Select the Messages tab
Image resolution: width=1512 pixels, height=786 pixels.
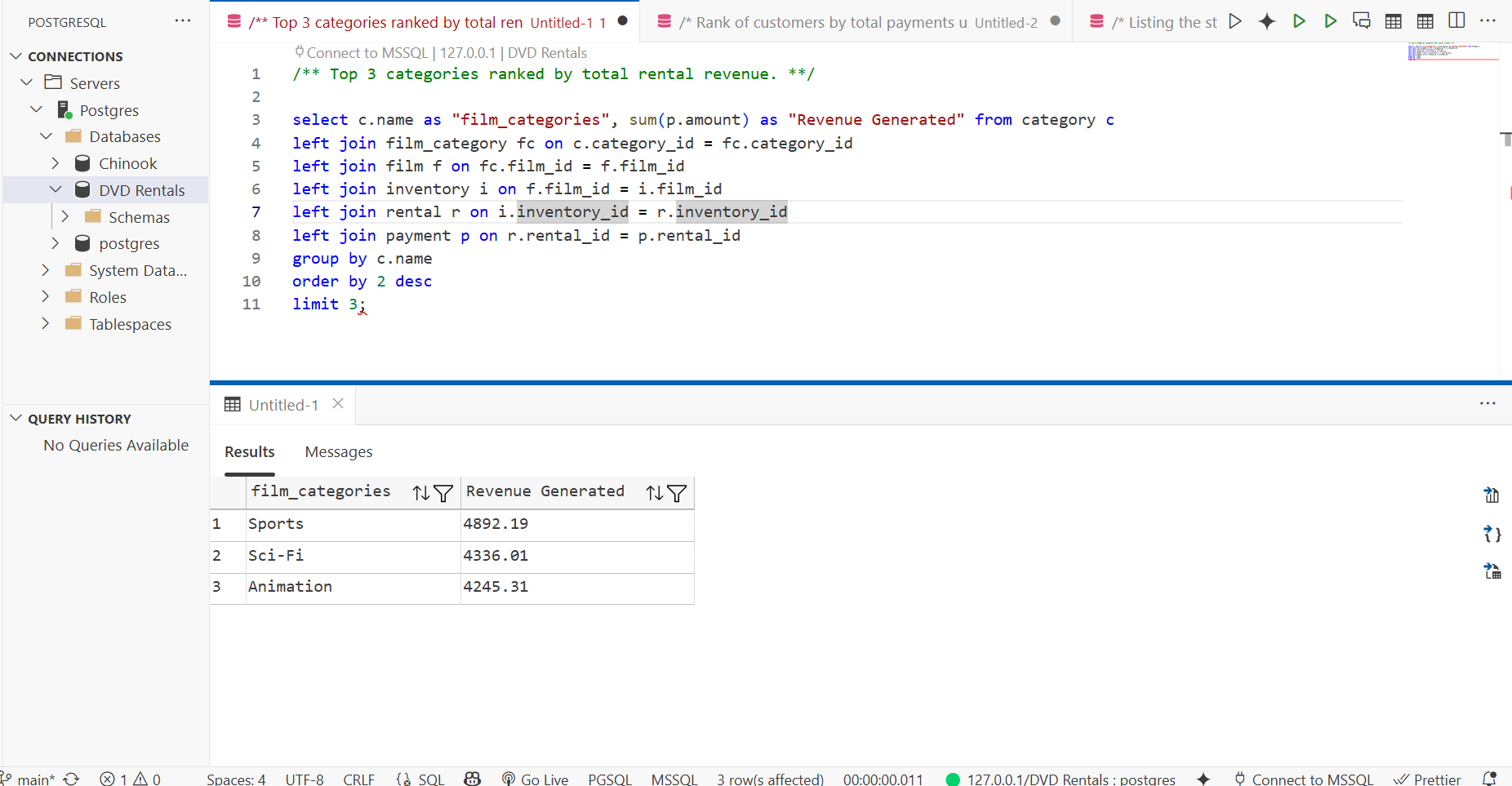point(339,452)
